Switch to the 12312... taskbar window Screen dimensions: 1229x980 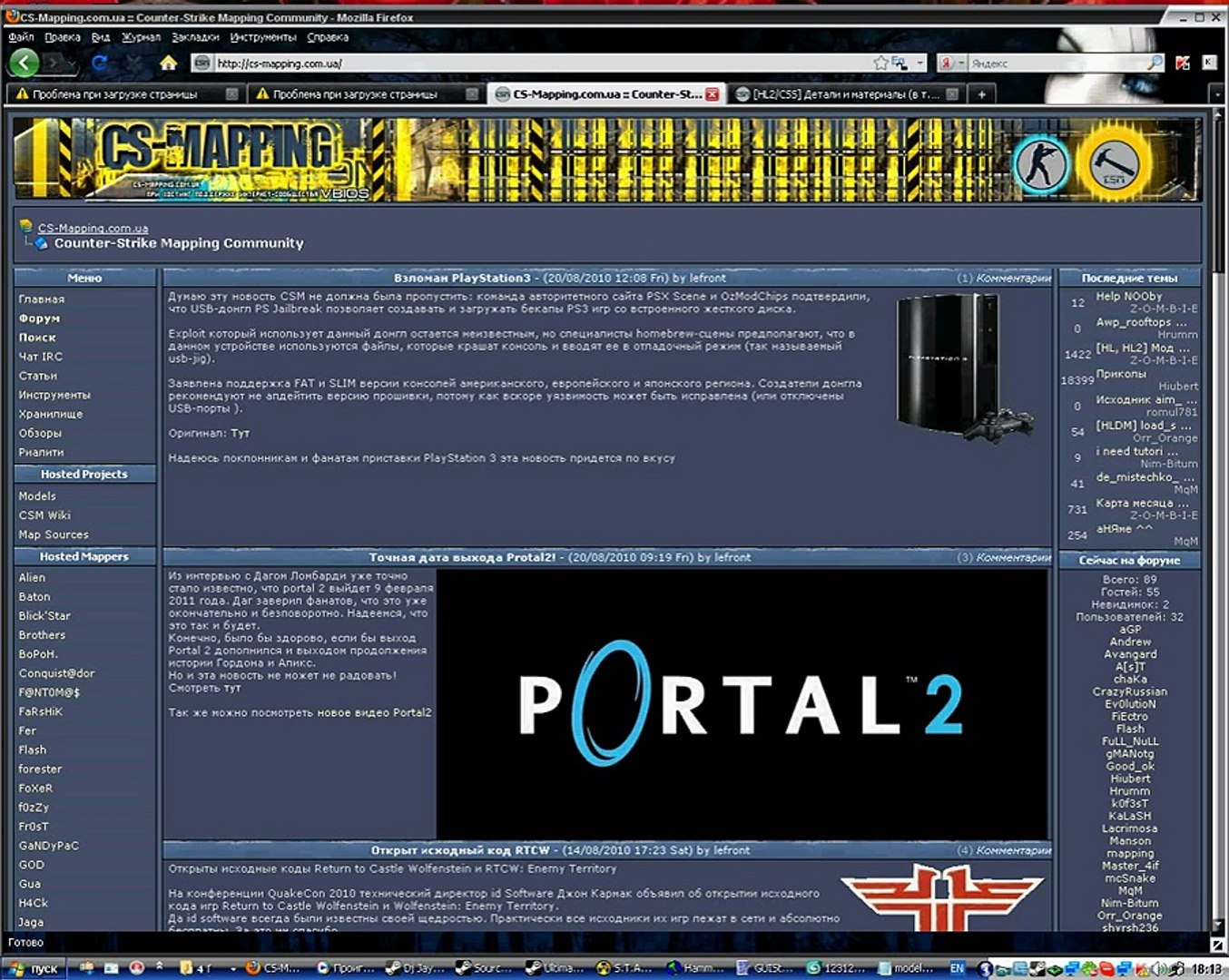point(836,968)
